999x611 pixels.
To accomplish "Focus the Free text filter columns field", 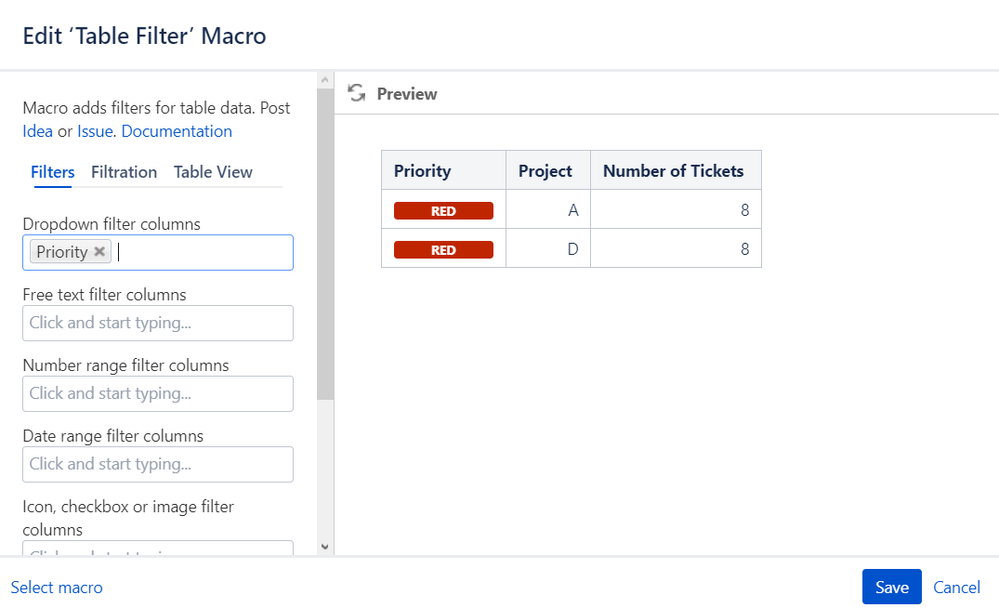I will tap(158, 323).
